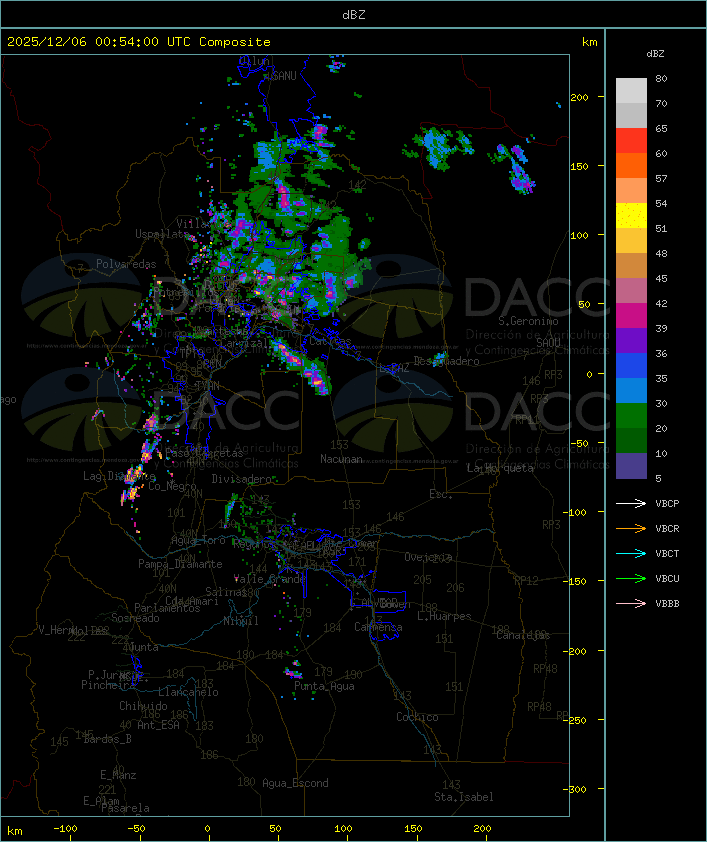Select the slate purple 5-10 dBZ swatch
This screenshot has width=707, height=842.
631,466
